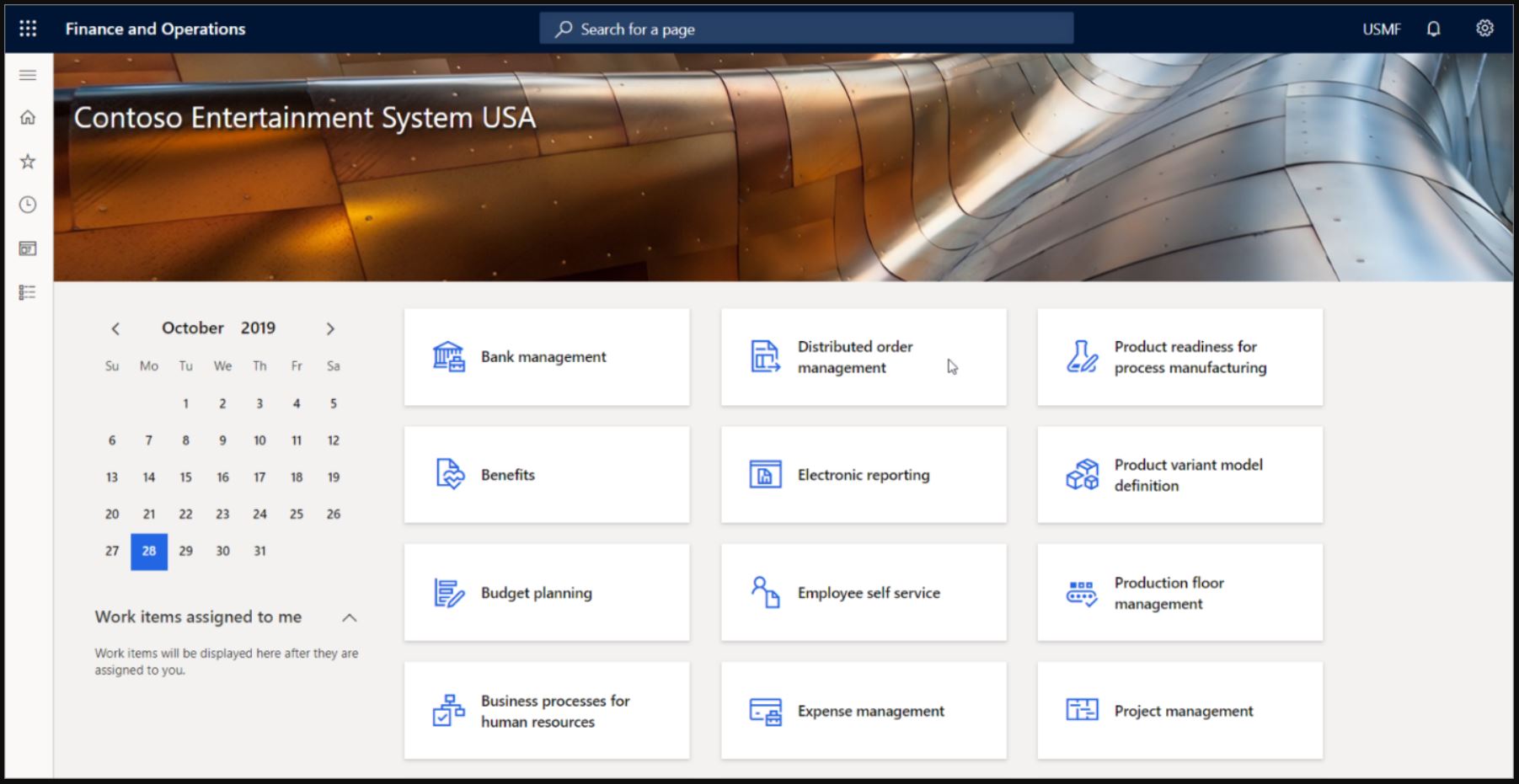
Task: Open the Modules list icon in the sidebar
Action: point(28,291)
